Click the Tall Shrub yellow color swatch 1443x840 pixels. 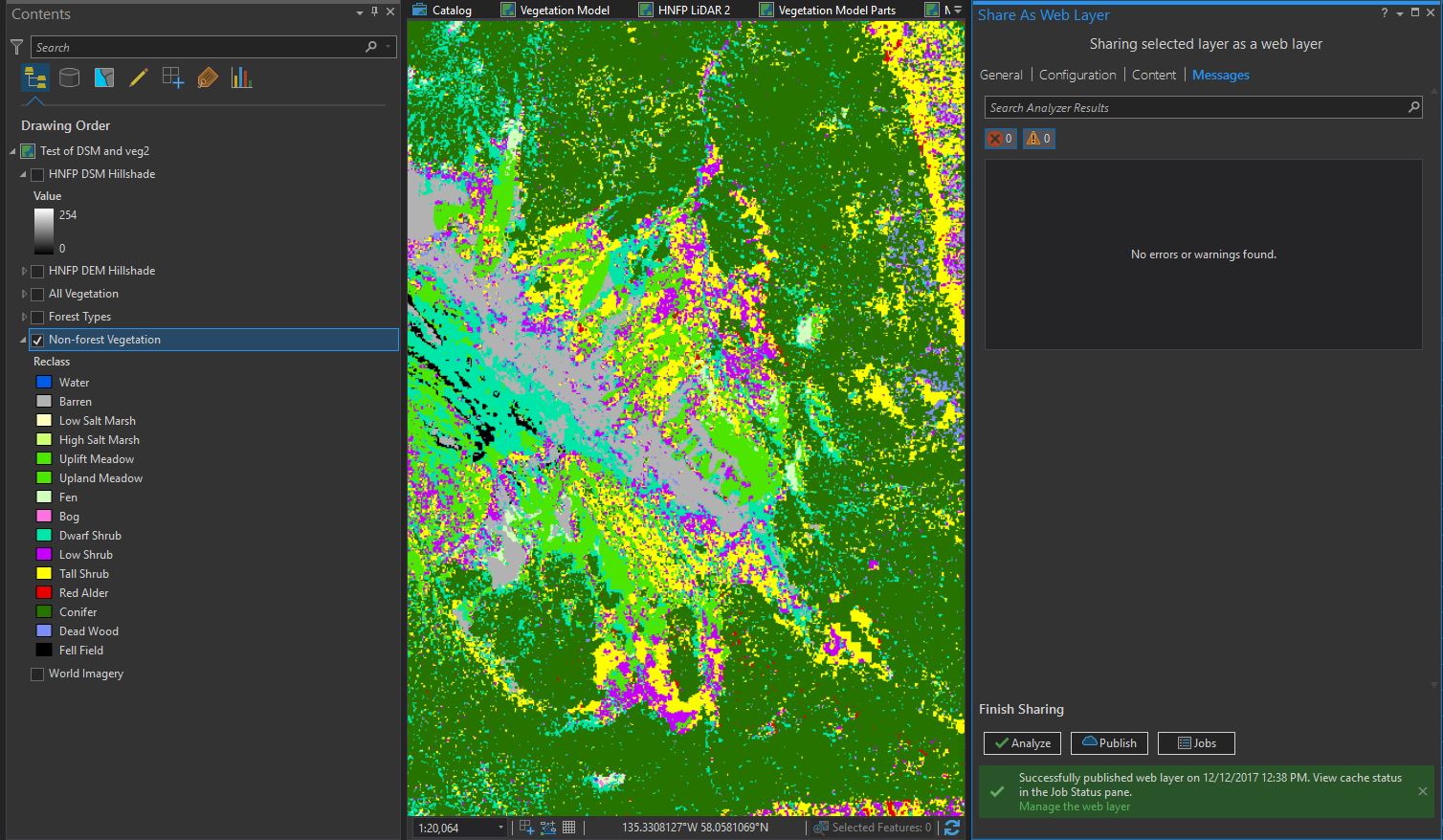(43, 574)
